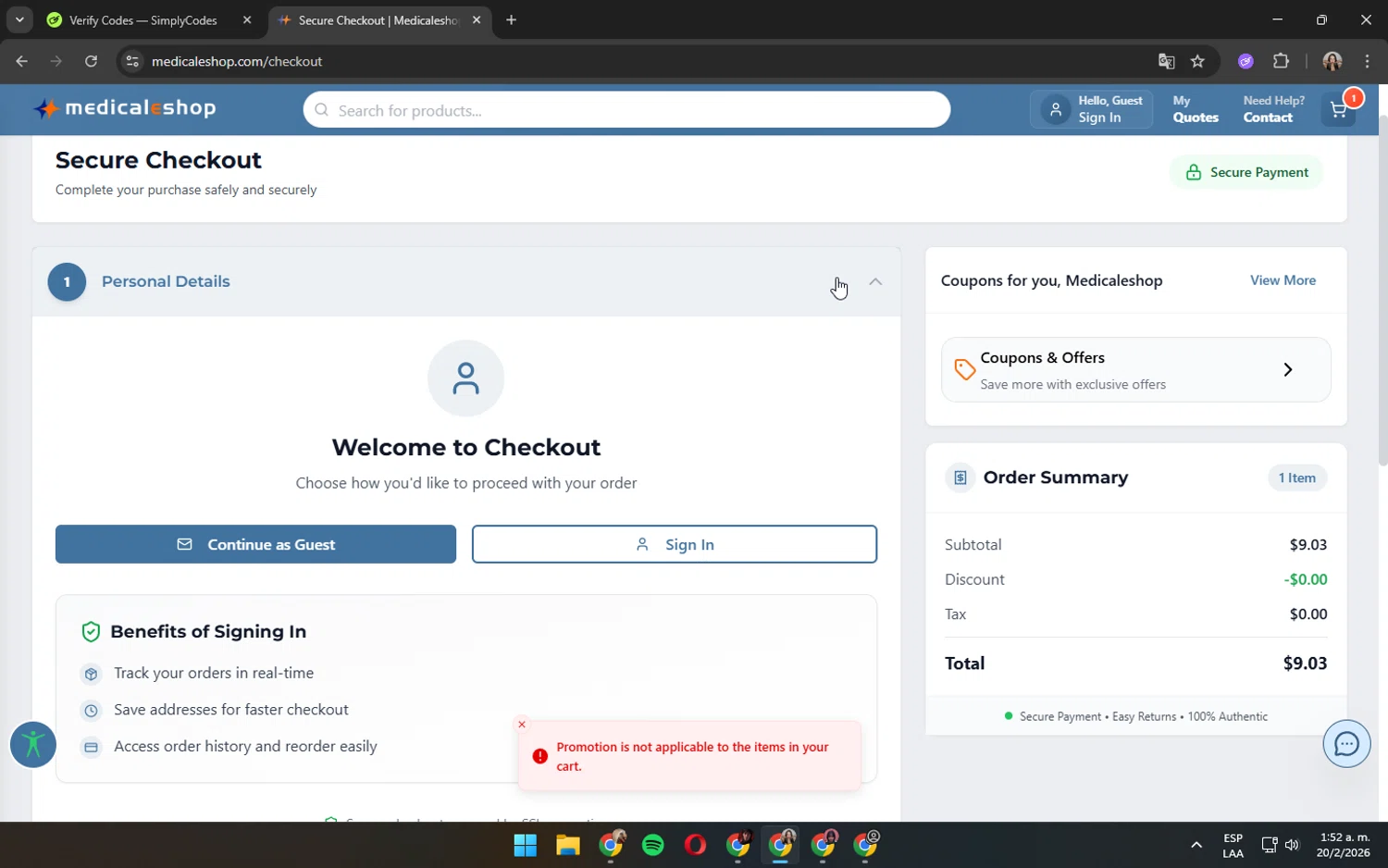Go back to the previous page
This screenshot has height=868, width=1388.
coord(21,61)
